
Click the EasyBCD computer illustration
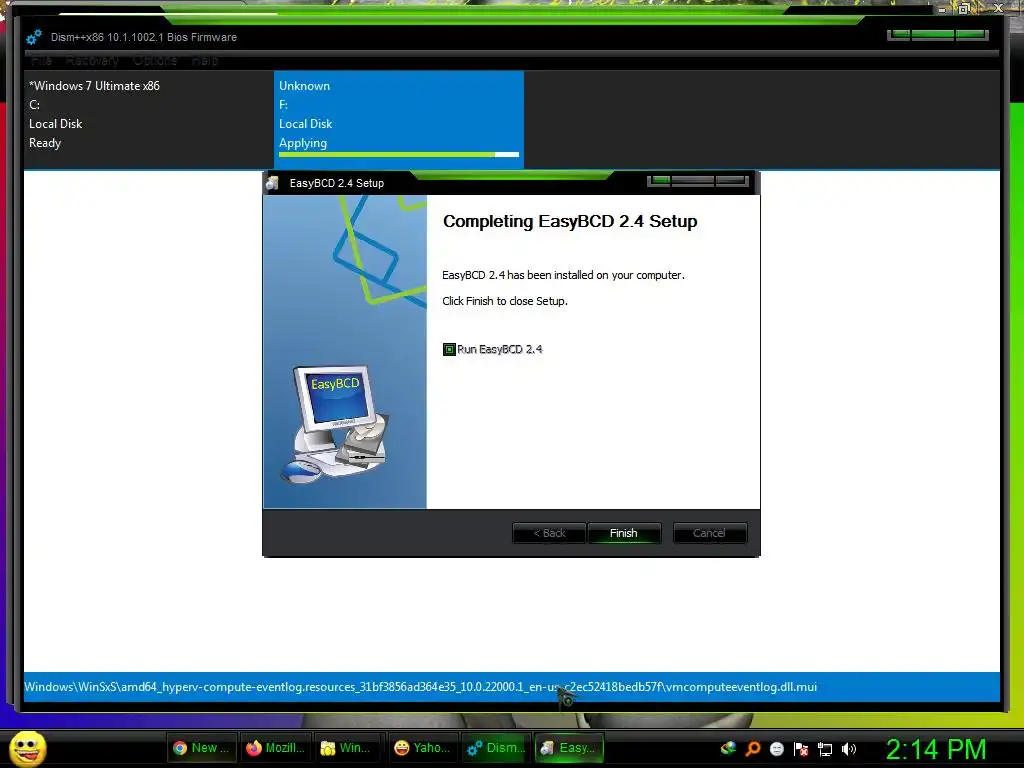pos(336,423)
